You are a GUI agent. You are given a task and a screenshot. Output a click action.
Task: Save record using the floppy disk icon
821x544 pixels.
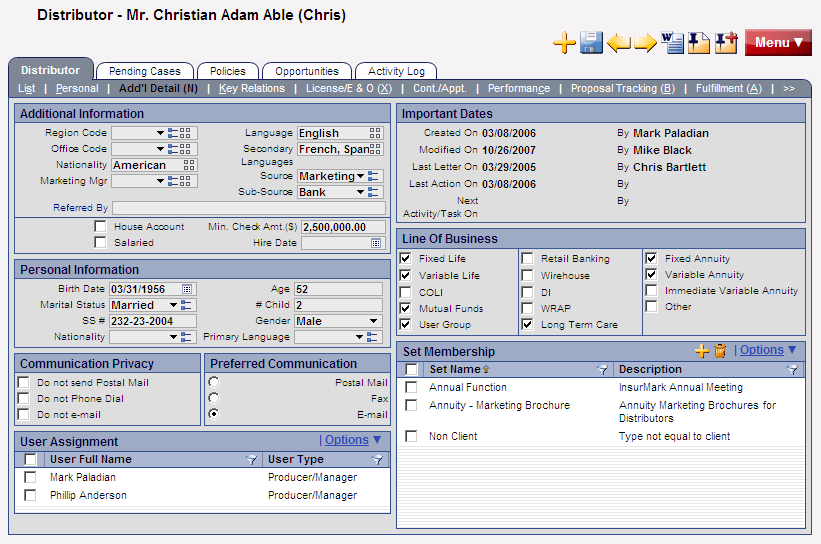click(x=591, y=43)
